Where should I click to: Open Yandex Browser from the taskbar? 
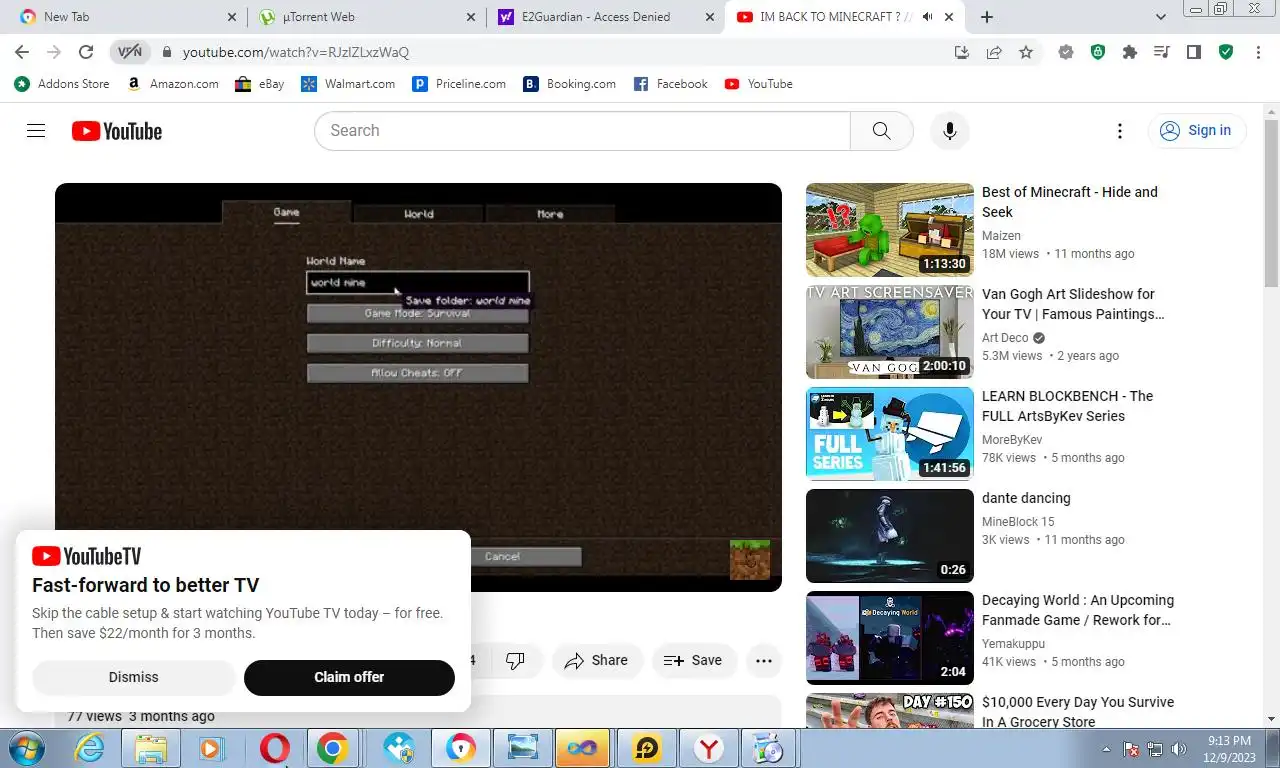[708, 748]
